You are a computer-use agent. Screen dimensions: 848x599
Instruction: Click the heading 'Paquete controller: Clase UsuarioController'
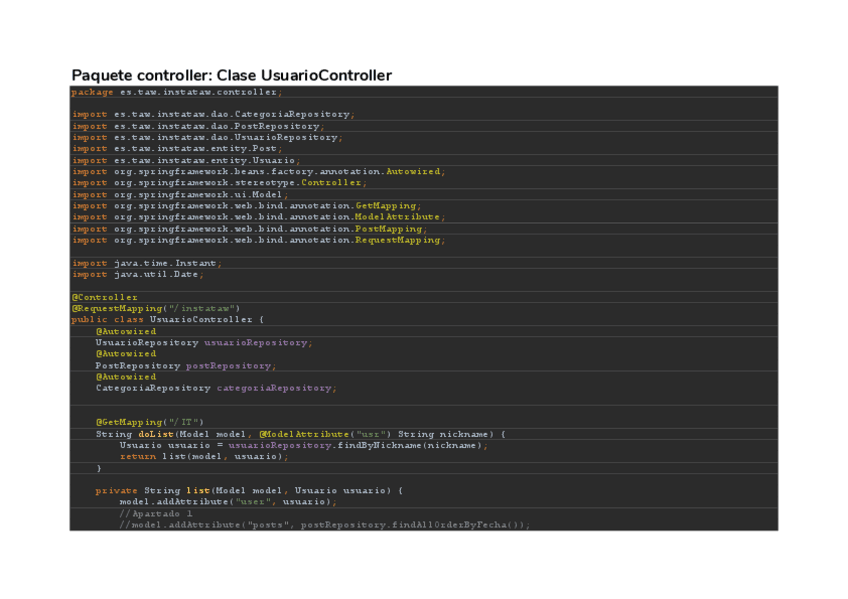point(231,76)
